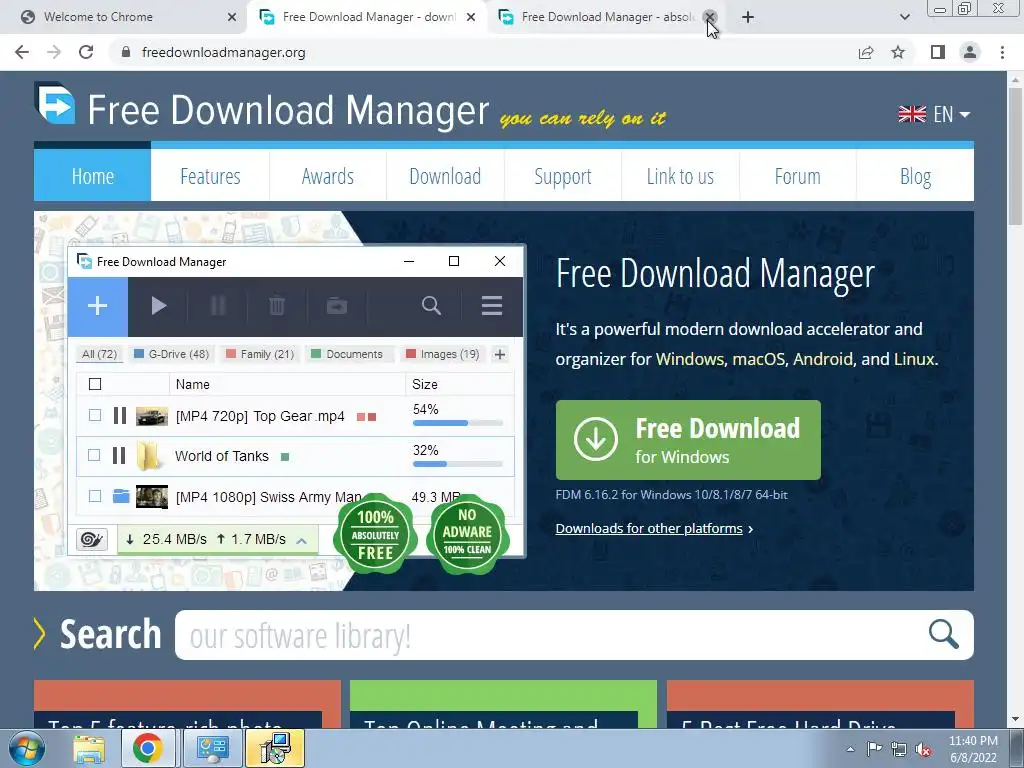The image size is (1024, 768).
Task: Switch to Free Download Manager - absolutely tab
Action: click(x=605, y=17)
